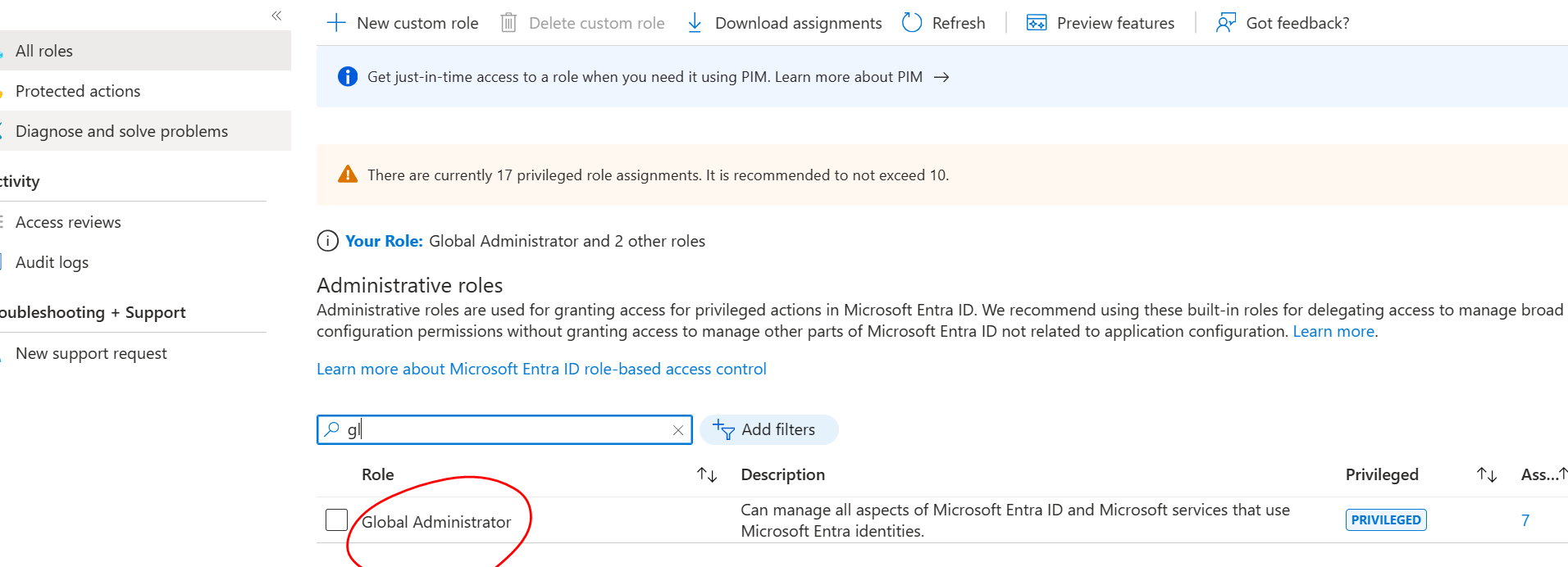This screenshot has width=1568, height=567.
Task: Sort by Role column arrows
Action: click(x=707, y=474)
